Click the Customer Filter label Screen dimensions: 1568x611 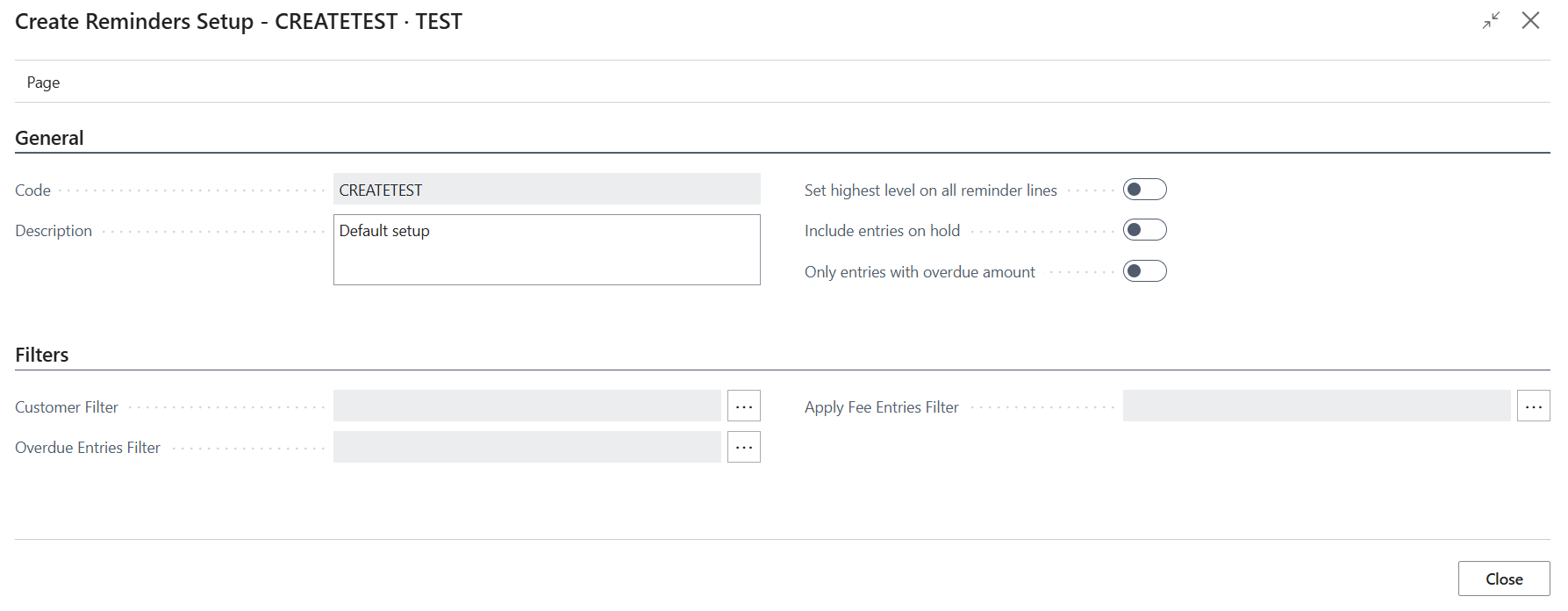(67, 407)
